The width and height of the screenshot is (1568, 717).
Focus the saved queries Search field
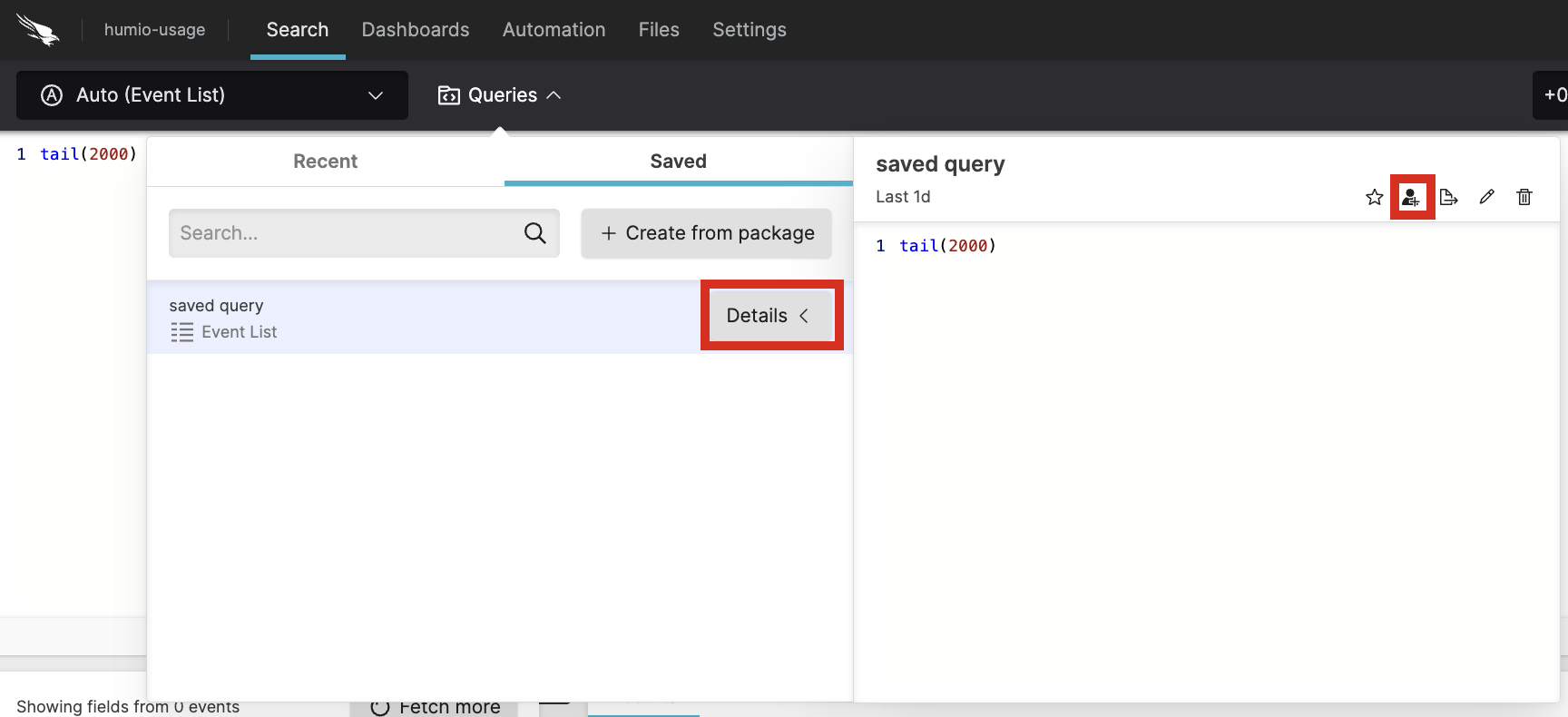click(x=345, y=233)
